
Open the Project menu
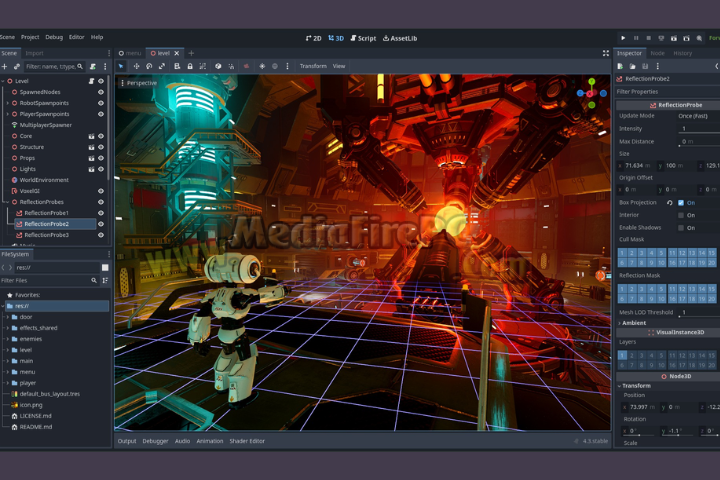click(x=30, y=37)
